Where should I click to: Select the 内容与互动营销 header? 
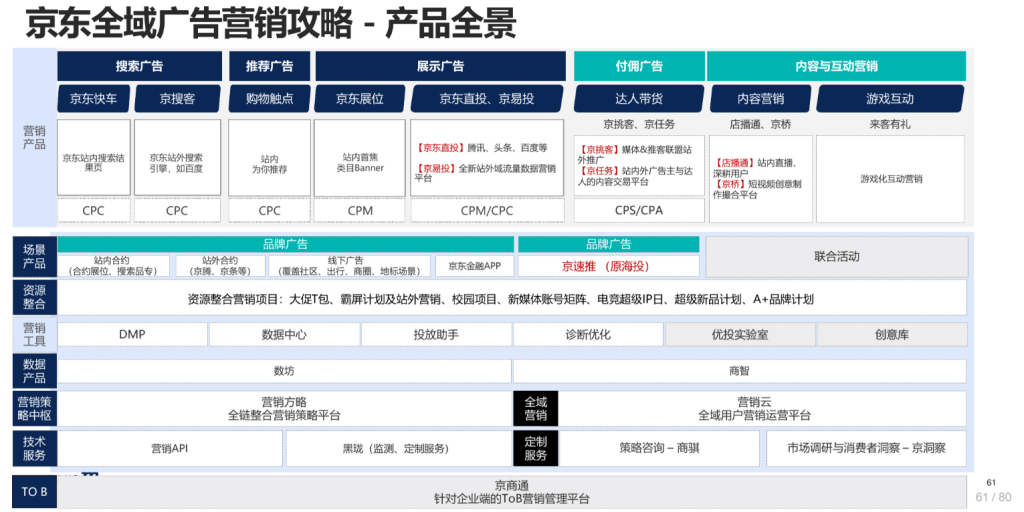click(836, 66)
